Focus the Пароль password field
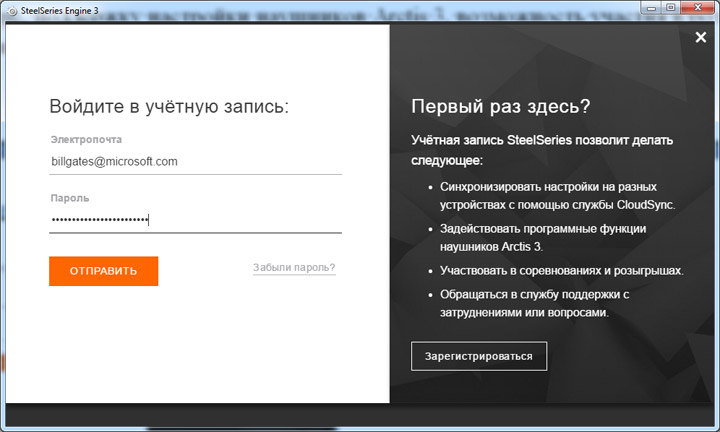Screen dimensions: 720x432 click(x=195, y=220)
